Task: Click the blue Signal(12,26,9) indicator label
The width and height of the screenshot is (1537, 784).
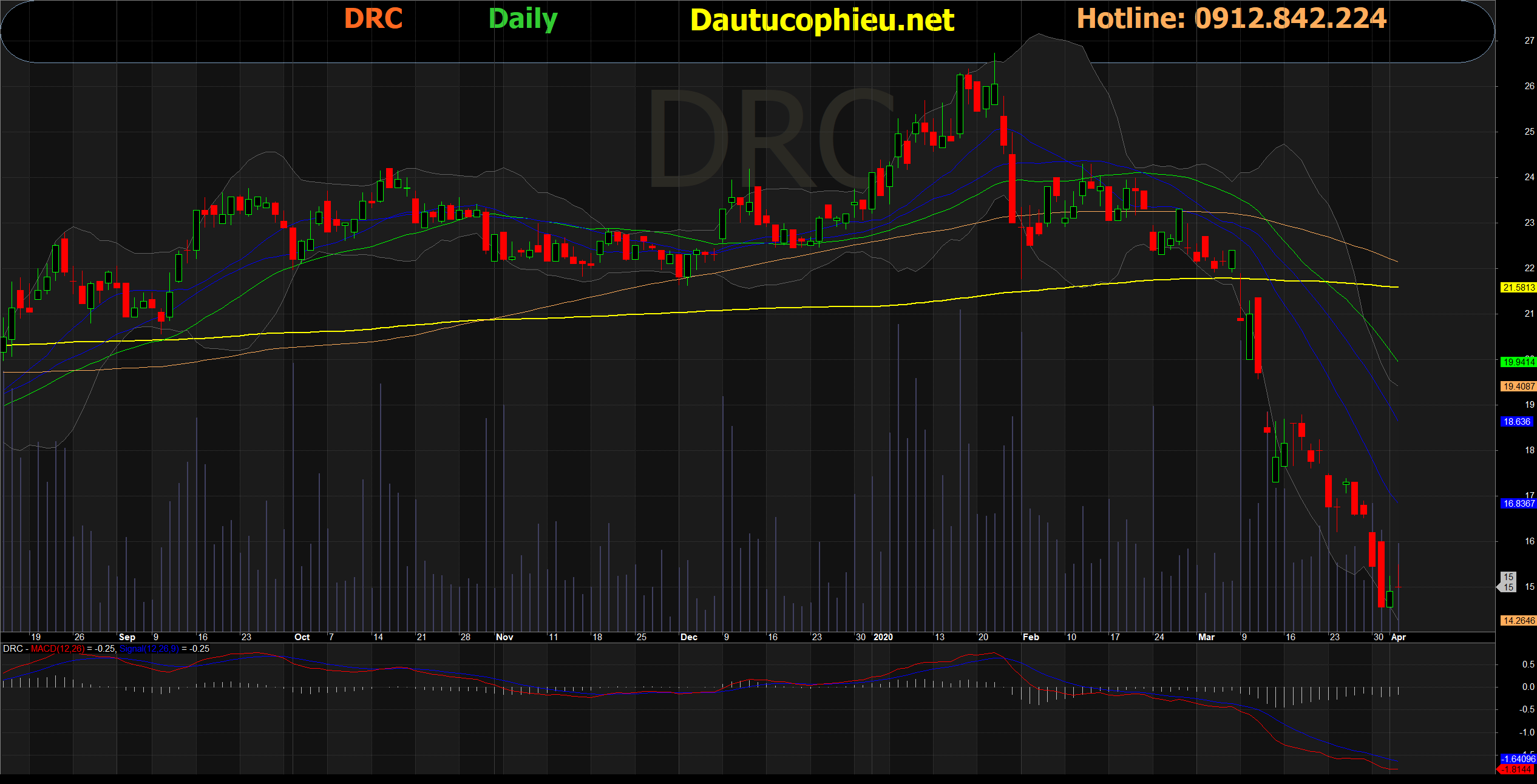Action: 149,649
